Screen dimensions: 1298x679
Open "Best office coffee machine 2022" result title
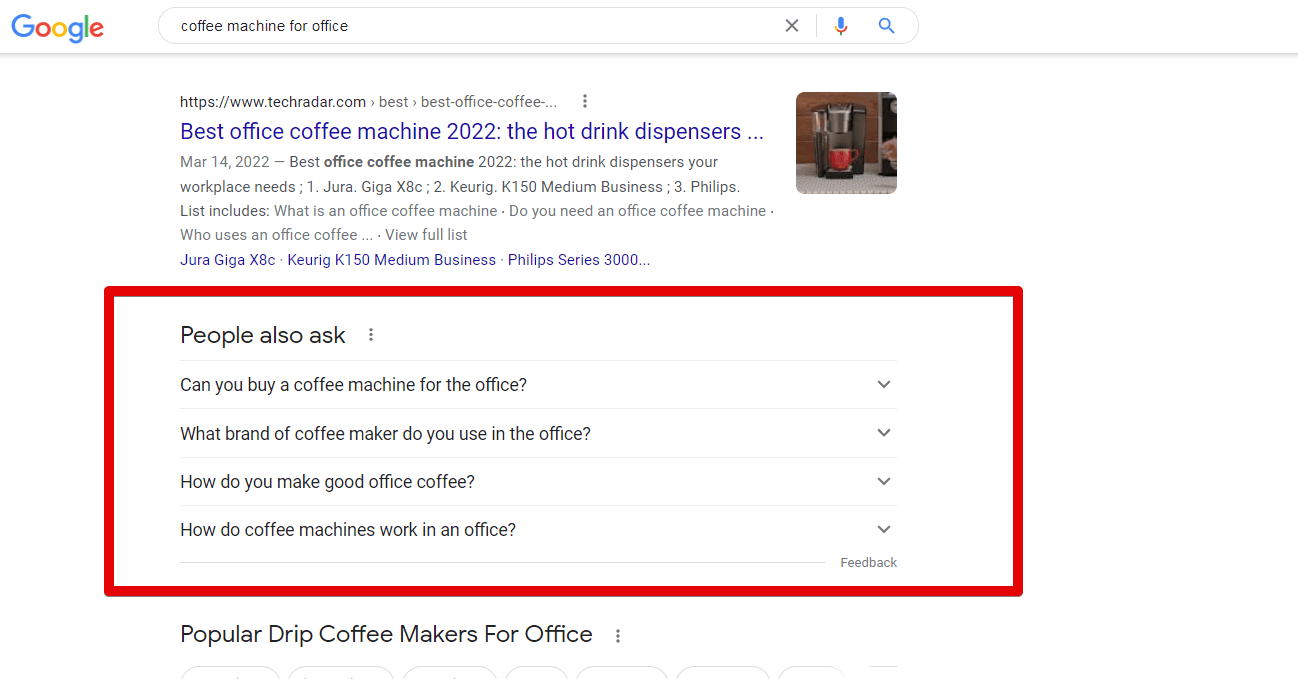(472, 132)
